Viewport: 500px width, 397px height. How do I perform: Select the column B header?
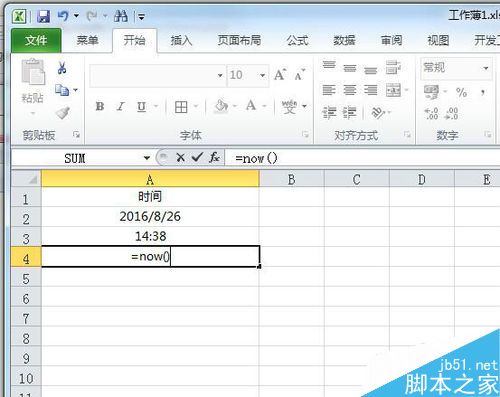292,179
